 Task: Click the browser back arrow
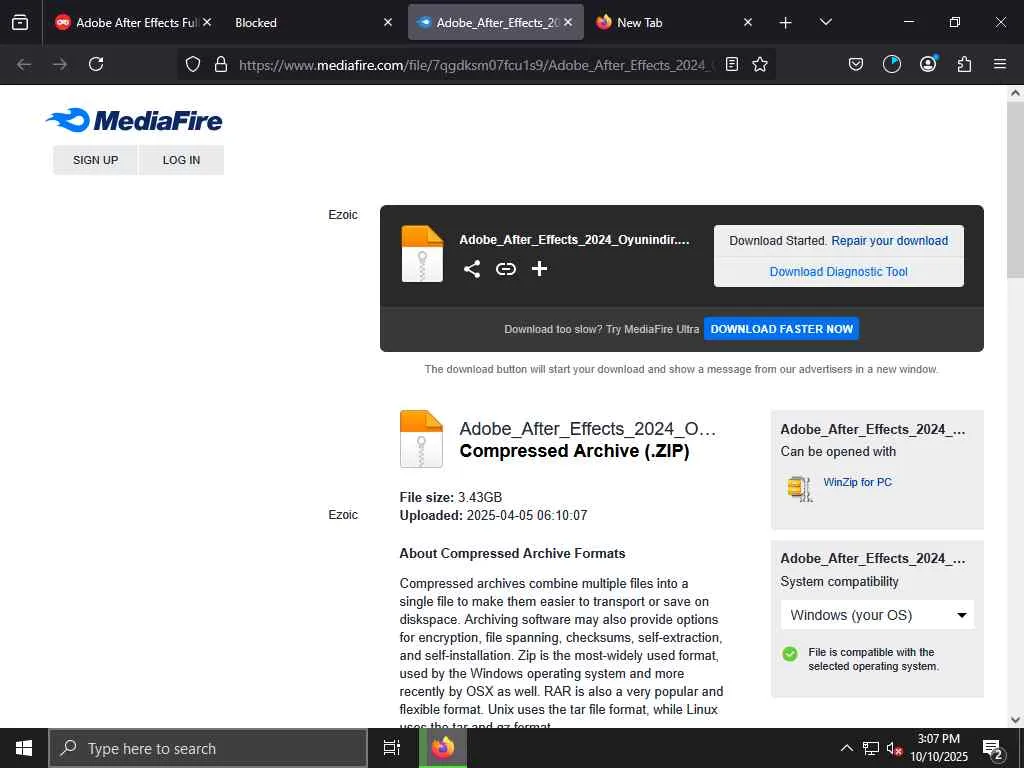click(x=24, y=64)
